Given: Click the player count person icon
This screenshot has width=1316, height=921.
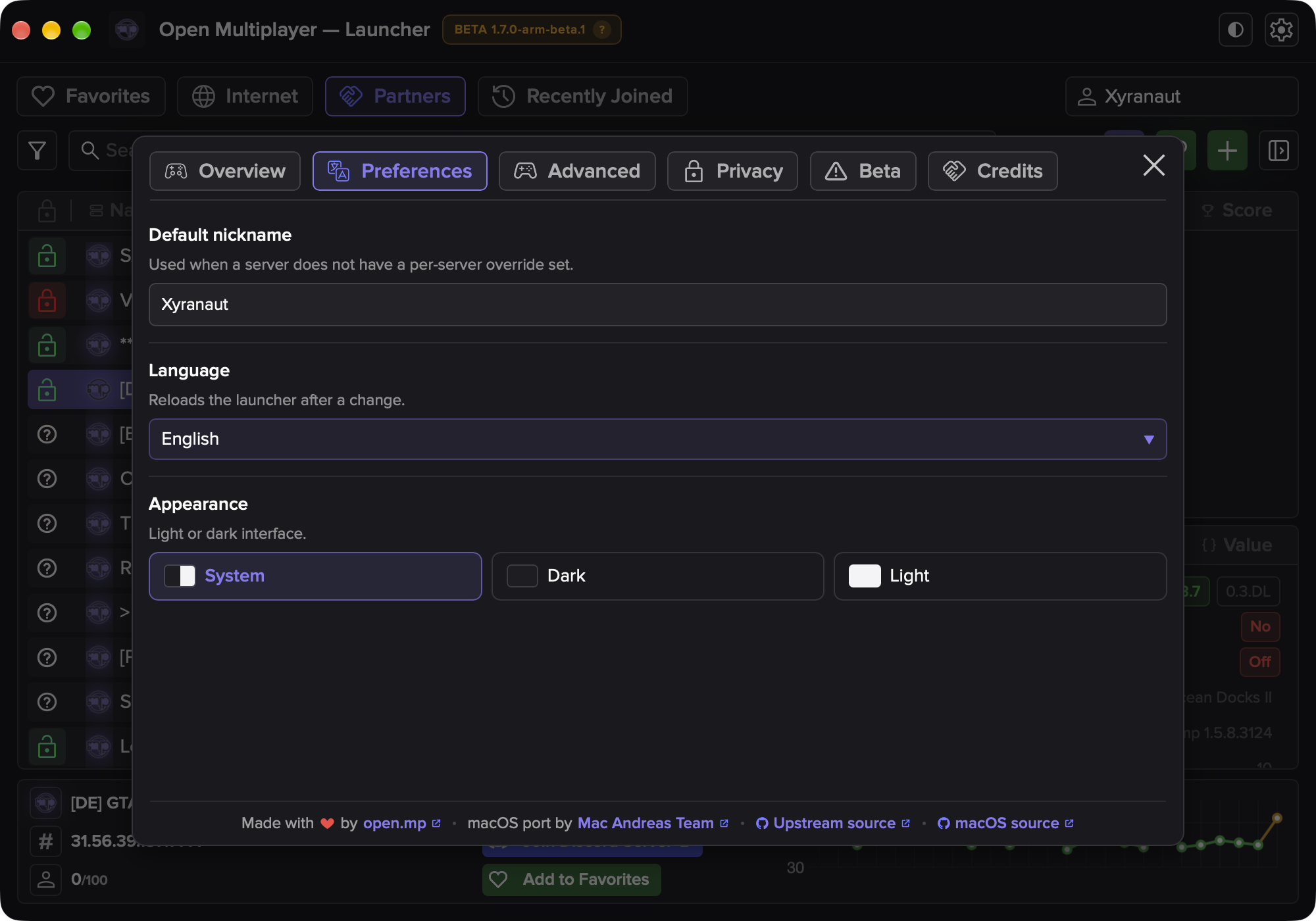Looking at the screenshot, I should [45, 879].
